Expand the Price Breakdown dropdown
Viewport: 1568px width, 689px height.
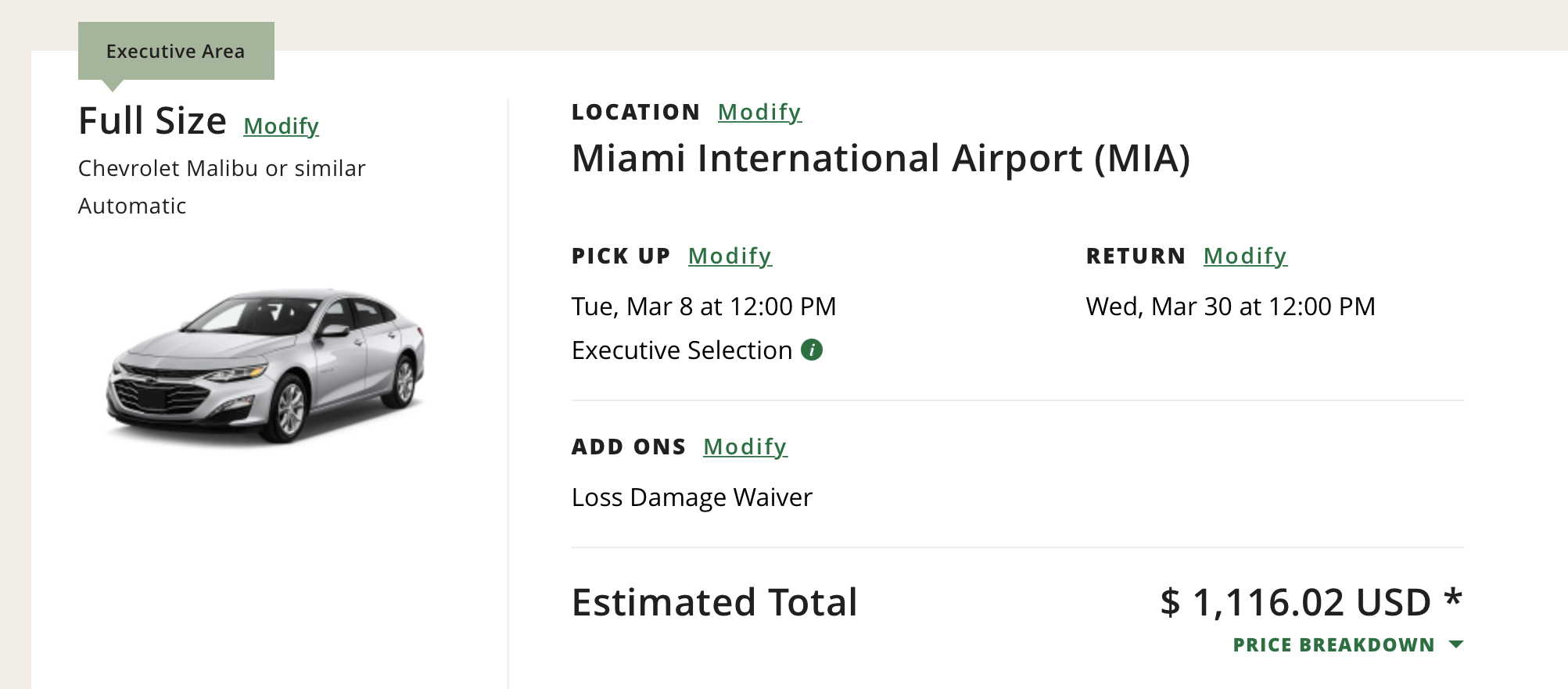(1347, 644)
